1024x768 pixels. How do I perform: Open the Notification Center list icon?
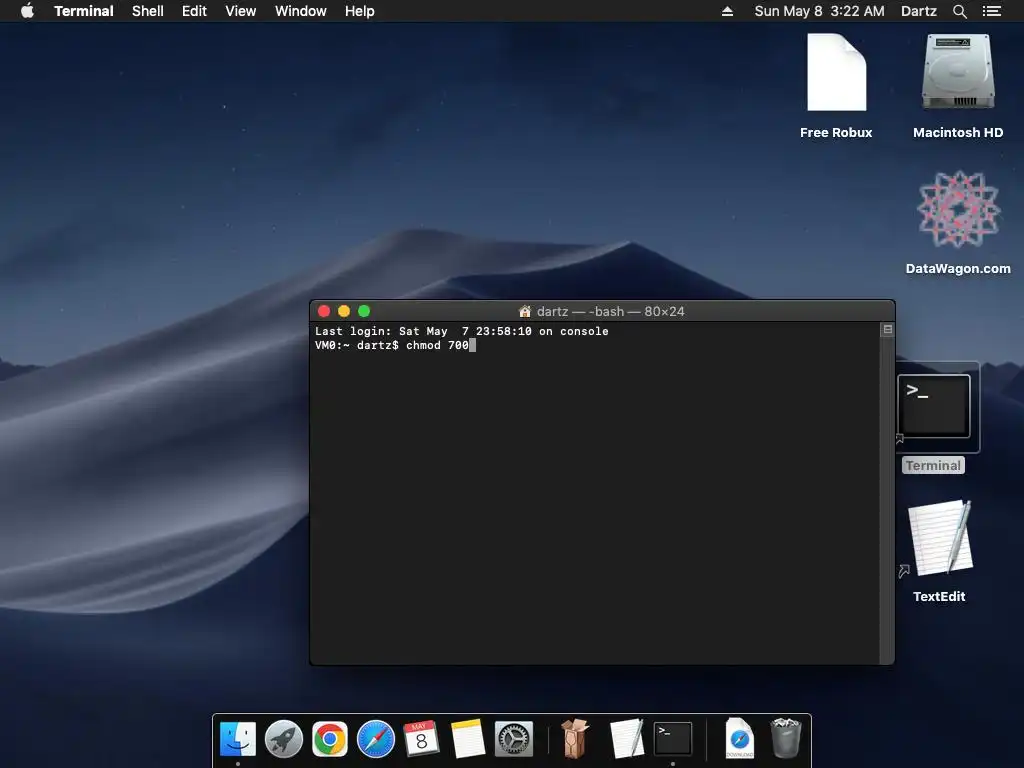[991, 11]
